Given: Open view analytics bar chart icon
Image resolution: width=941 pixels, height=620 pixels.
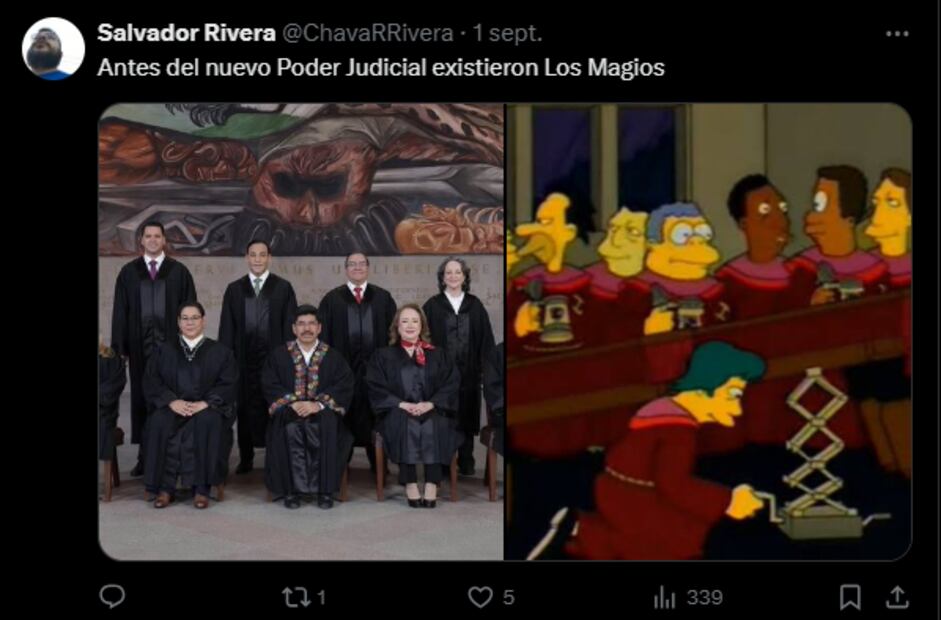Looking at the screenshot, I should (664, 597).
